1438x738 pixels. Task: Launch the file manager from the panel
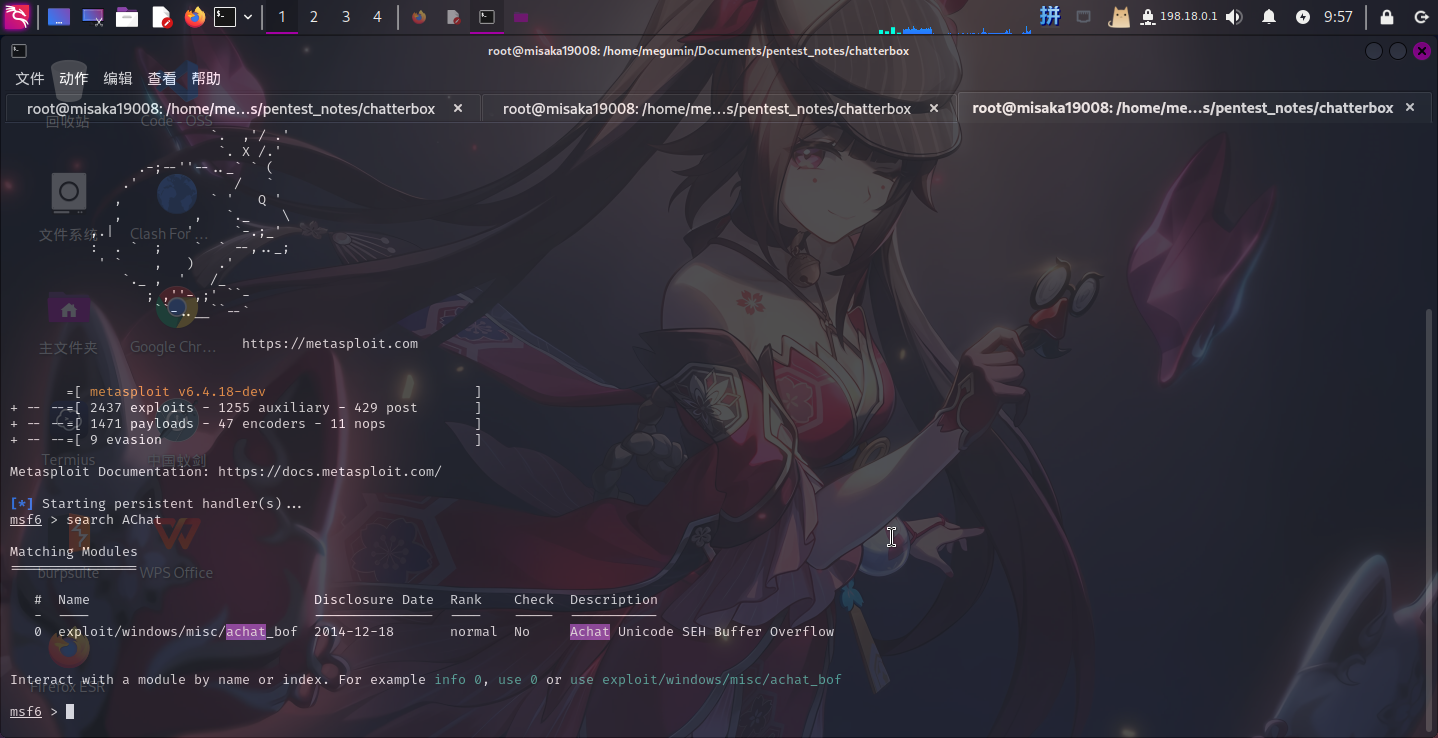coord(127,17)
